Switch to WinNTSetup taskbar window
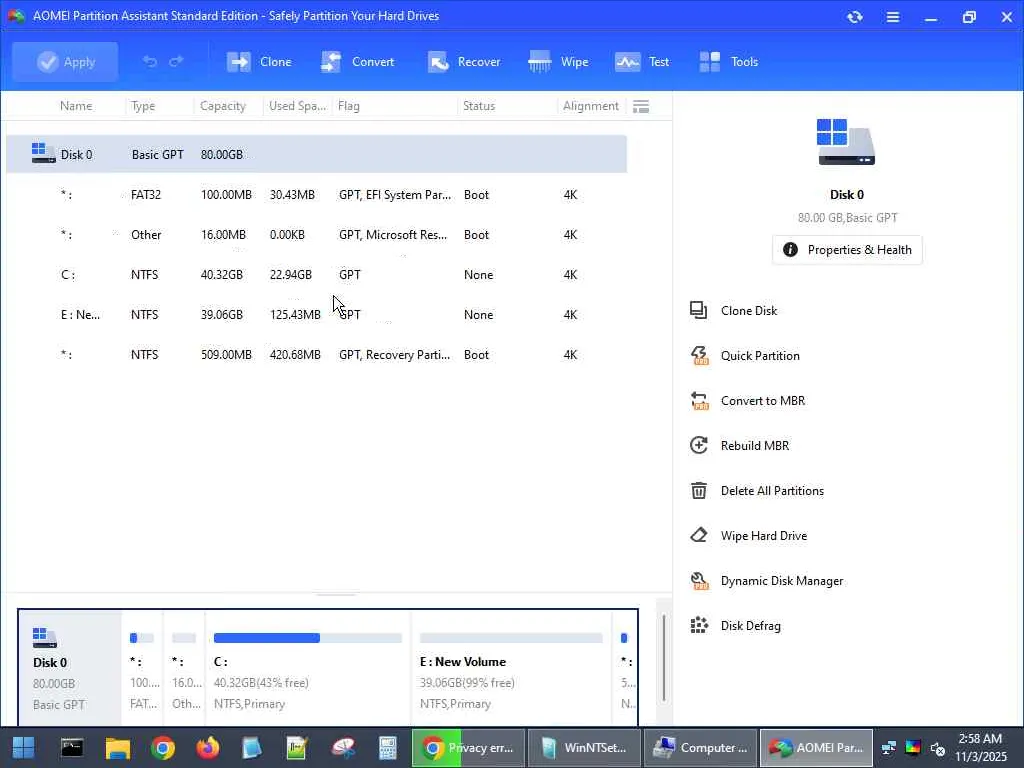 584,748
